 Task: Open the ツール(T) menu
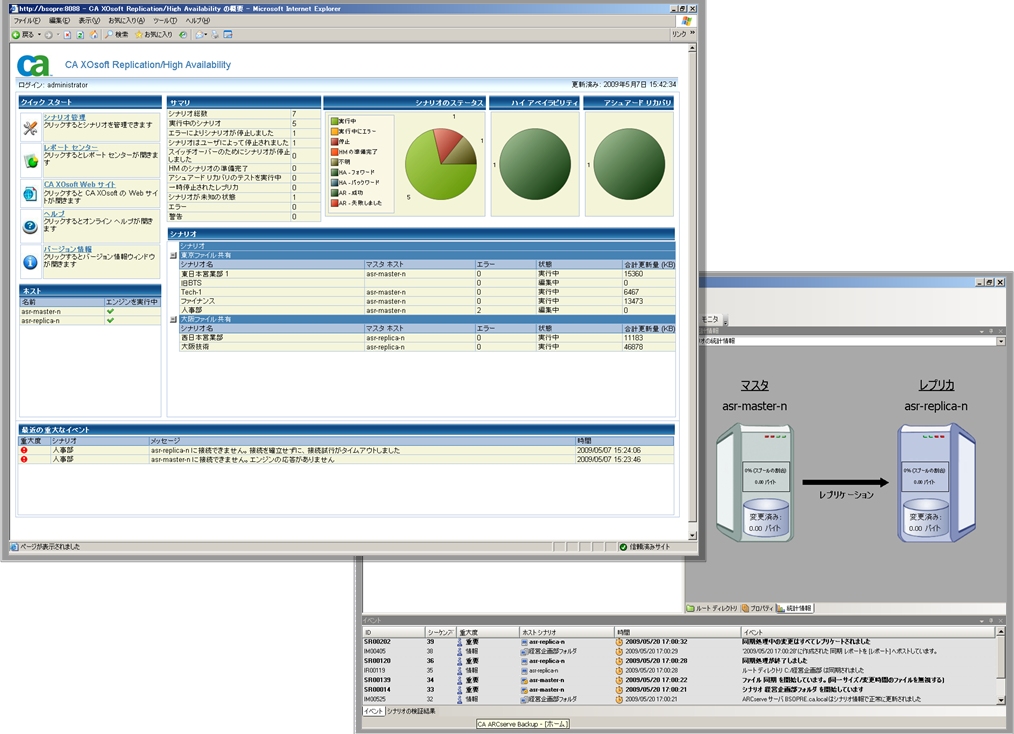click(165, 21)
